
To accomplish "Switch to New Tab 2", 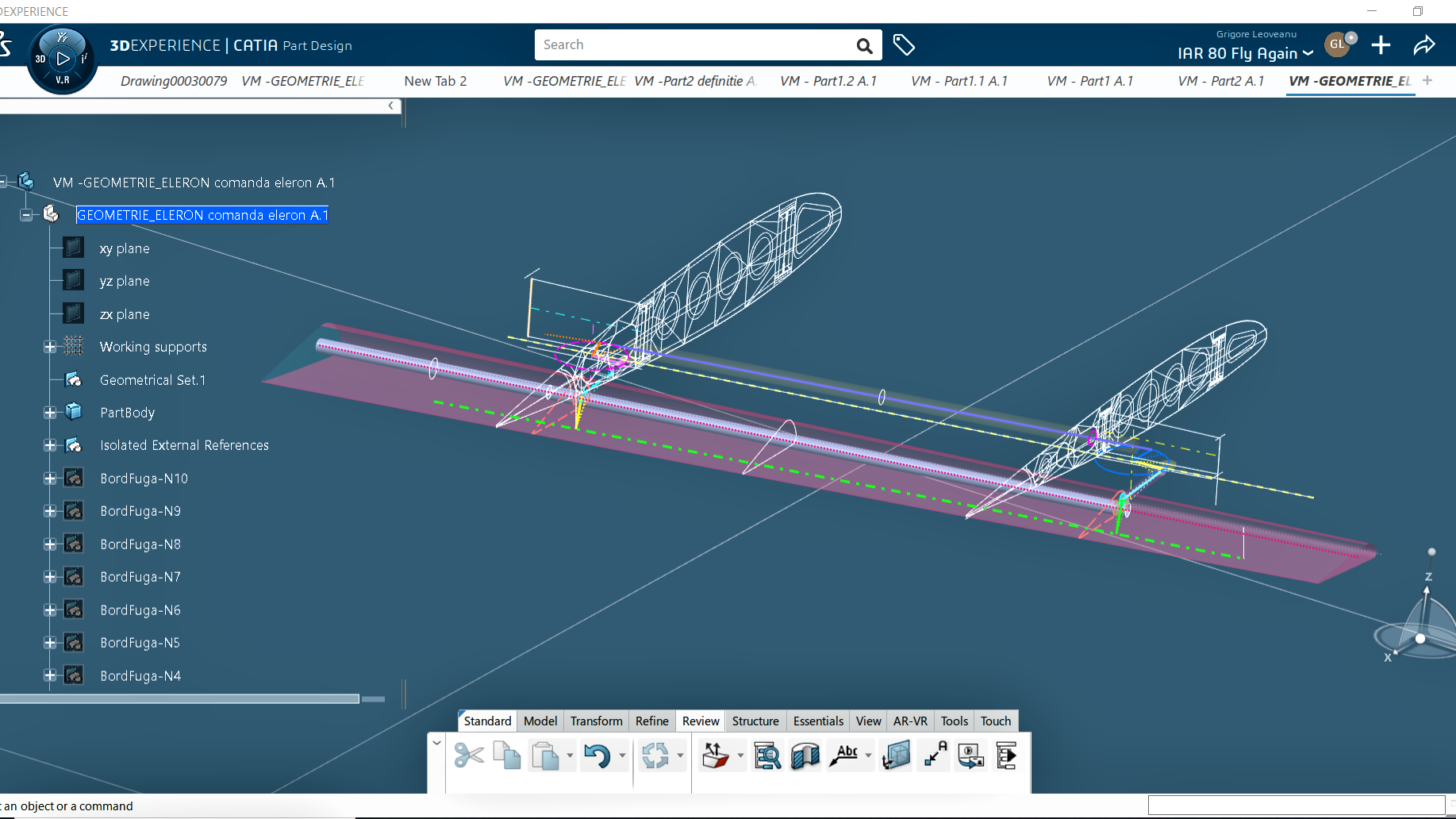I will pos(436,81).
